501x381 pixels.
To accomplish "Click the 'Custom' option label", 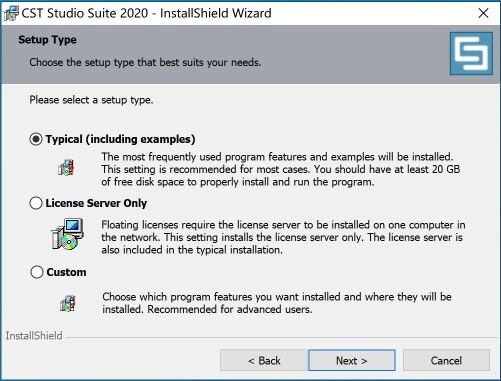I will (66, 272).
